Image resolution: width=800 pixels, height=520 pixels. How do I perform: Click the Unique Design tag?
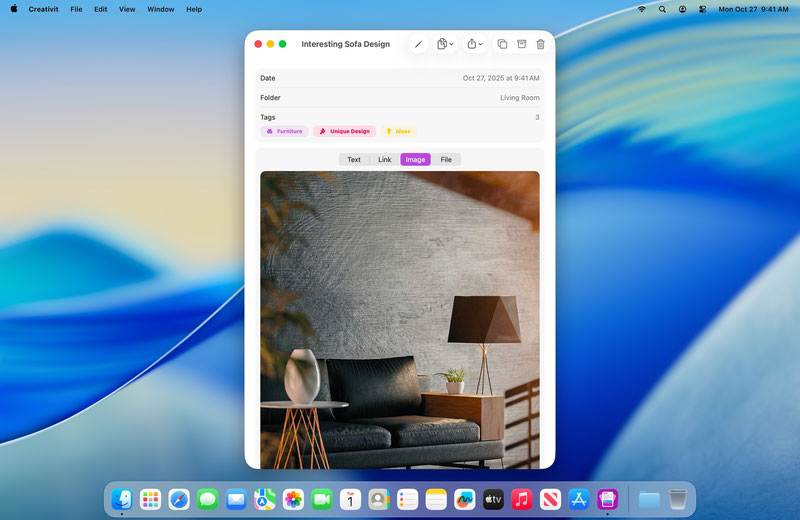[x=344, y=131]
